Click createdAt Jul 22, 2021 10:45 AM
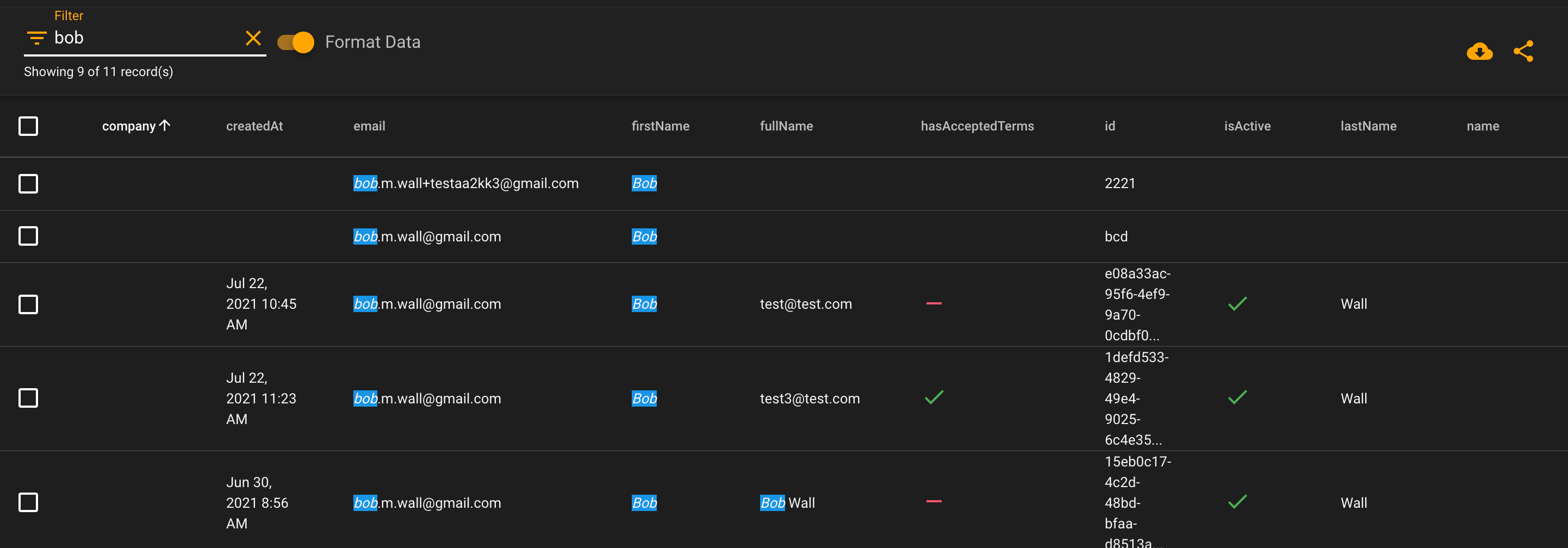The image size is (1568, 548). 261,304
